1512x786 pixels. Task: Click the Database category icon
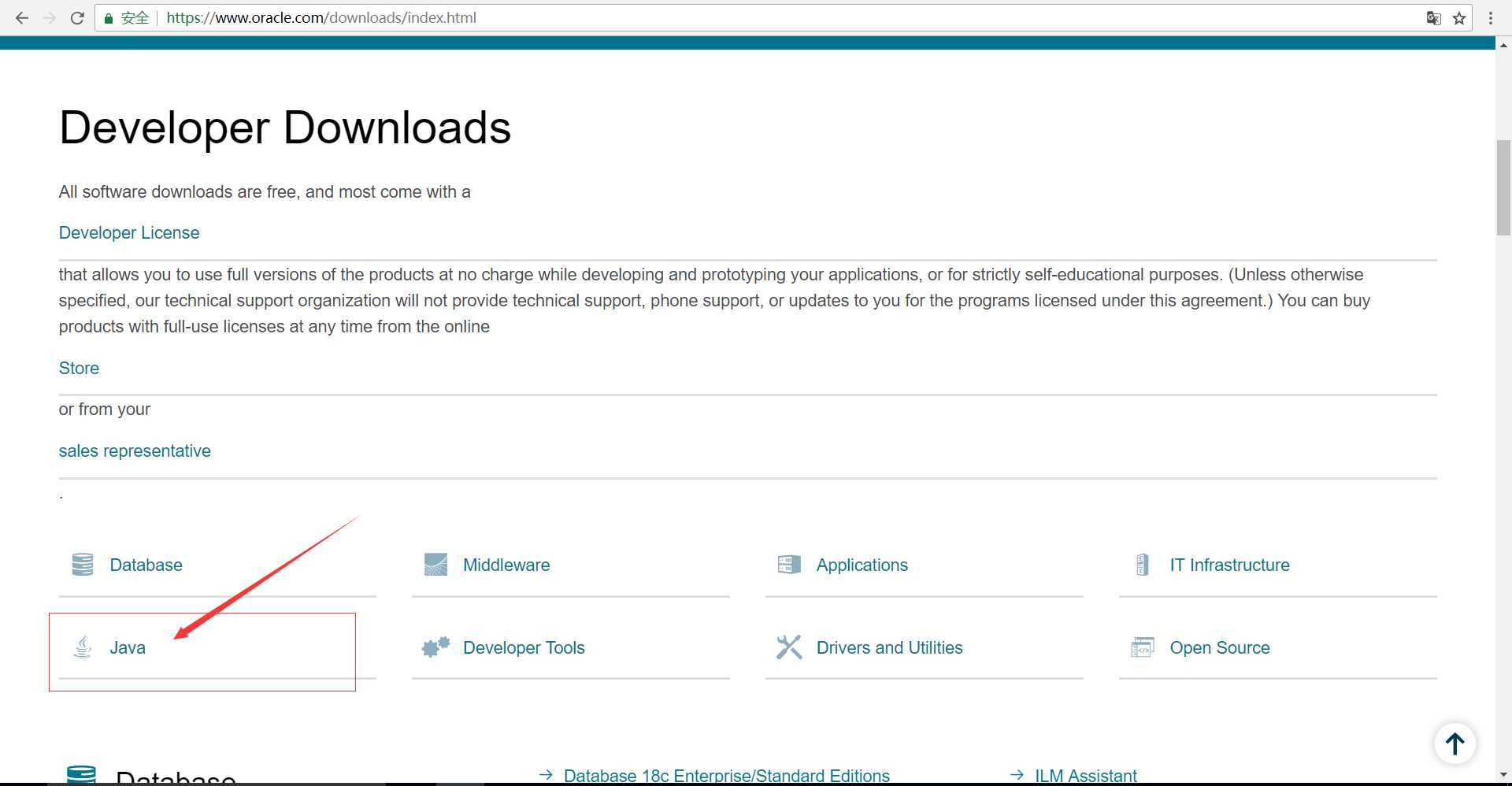(x=83, y=565)
